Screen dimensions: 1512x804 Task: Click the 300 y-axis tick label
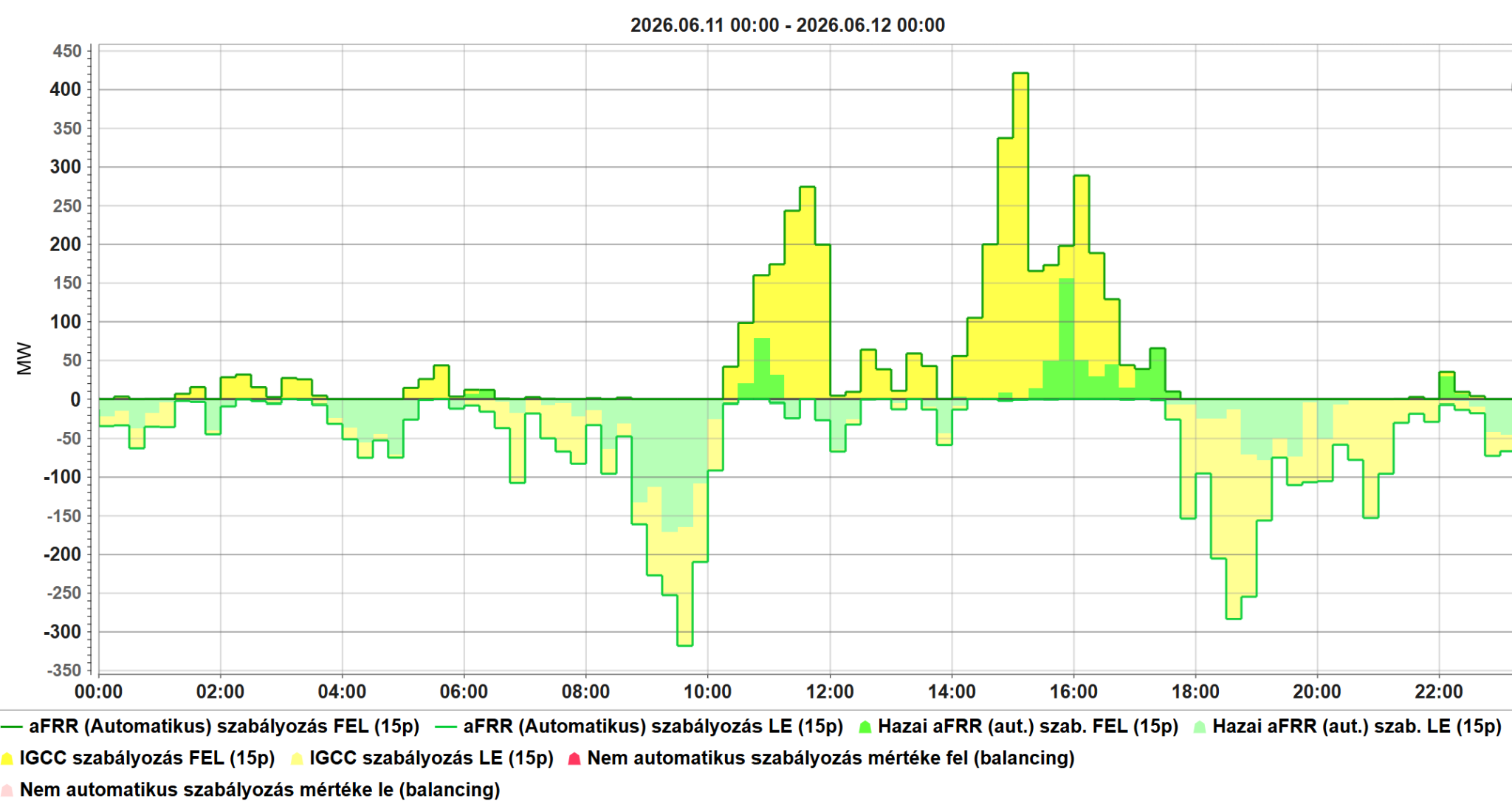coord(66,167)
